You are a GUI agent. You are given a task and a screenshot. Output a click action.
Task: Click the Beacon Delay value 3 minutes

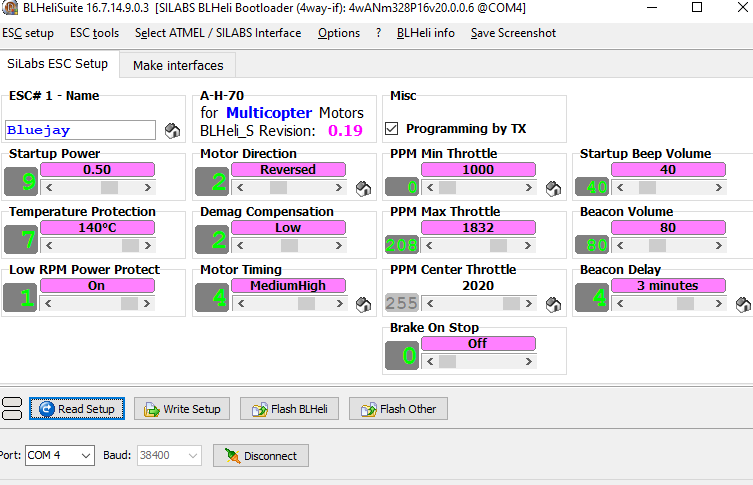click(x=668, y=285)
